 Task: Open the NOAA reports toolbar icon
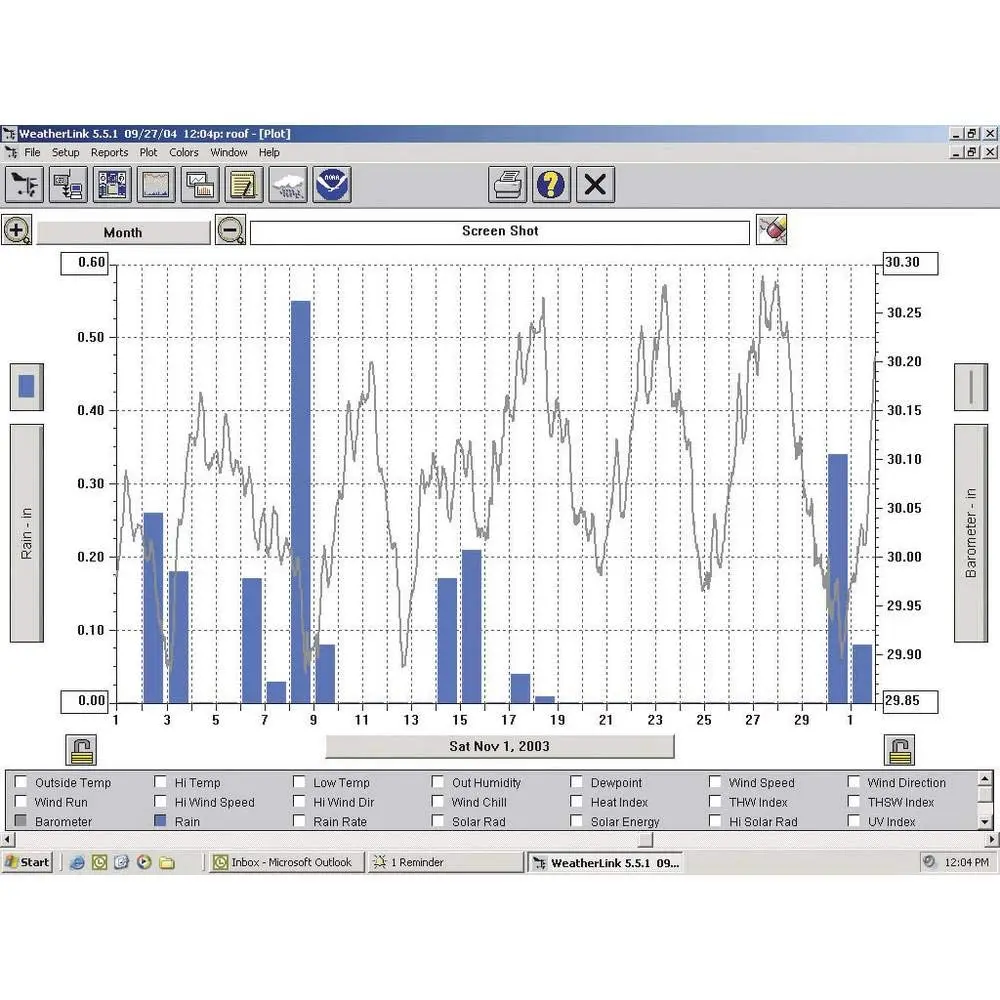click(x=332, y=185)
